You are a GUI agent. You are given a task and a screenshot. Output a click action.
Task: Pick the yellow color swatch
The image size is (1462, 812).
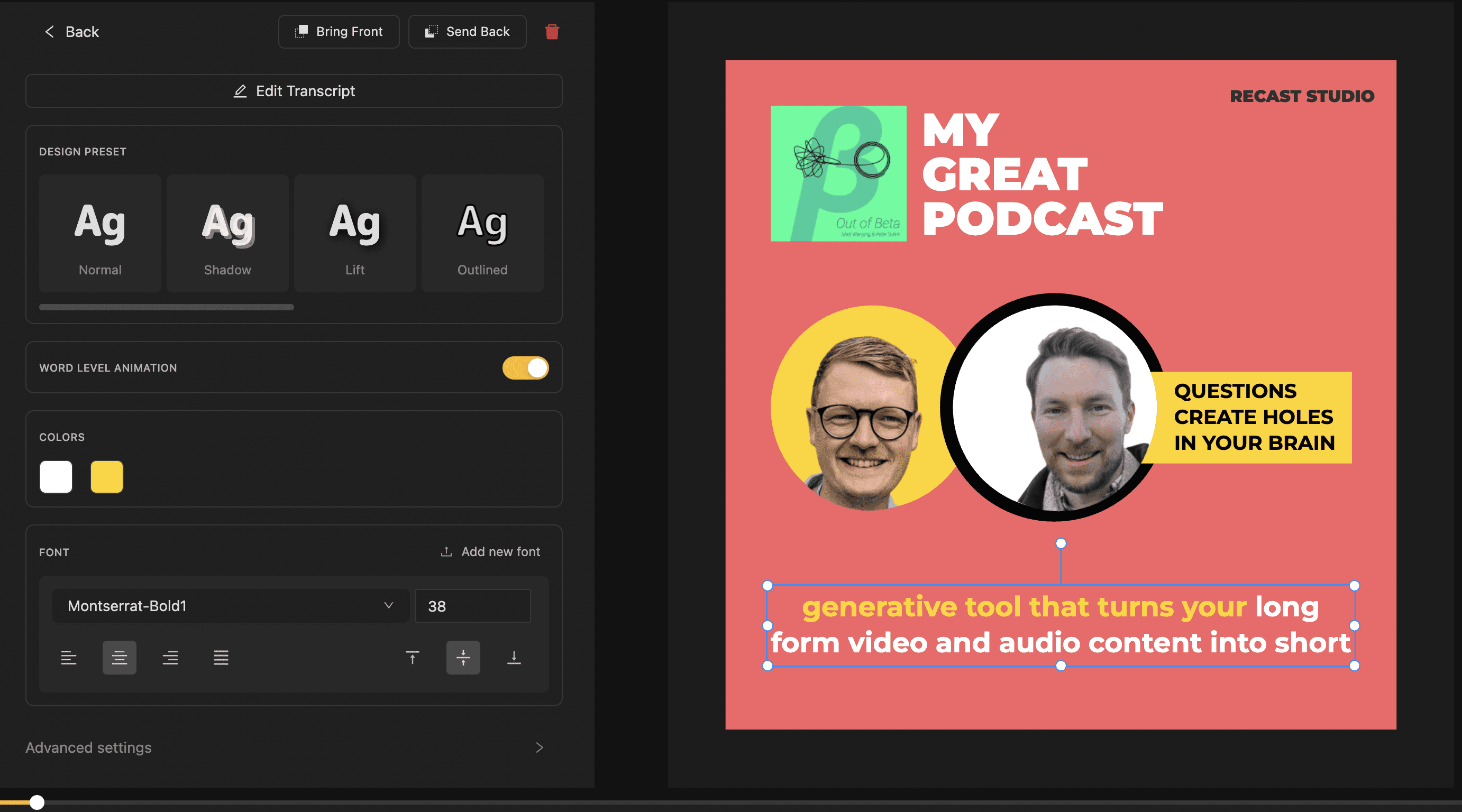tap(107, 477)
